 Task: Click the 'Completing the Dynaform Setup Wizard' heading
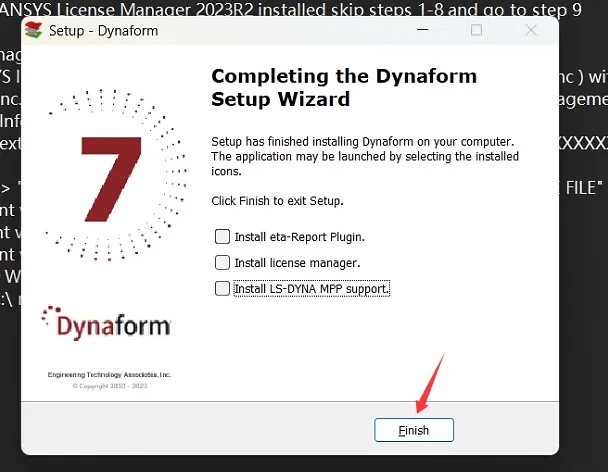(344, 88)
